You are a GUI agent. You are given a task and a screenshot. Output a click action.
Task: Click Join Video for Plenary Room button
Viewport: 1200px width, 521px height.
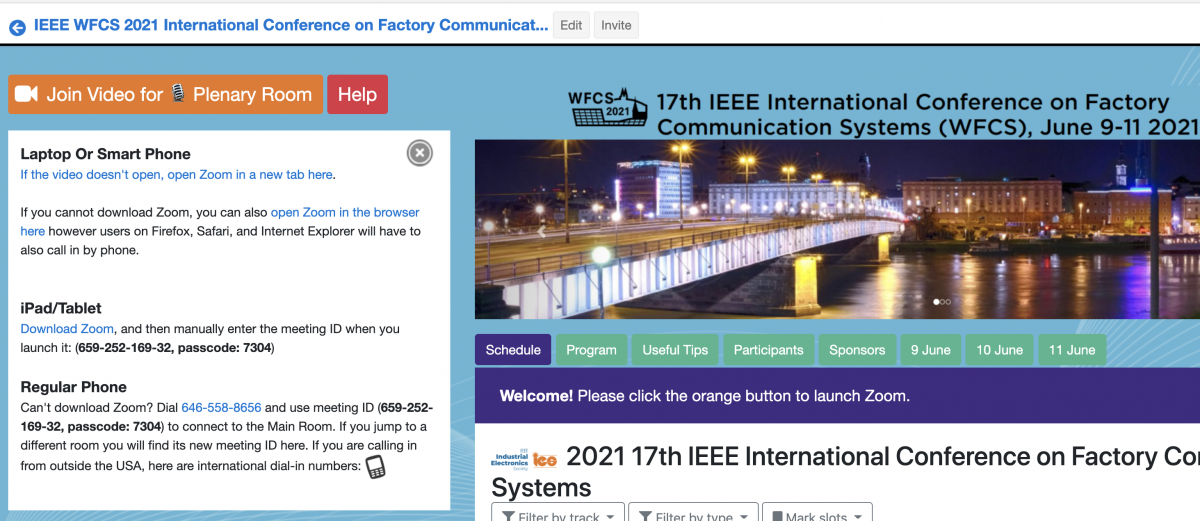pos(166,94)
